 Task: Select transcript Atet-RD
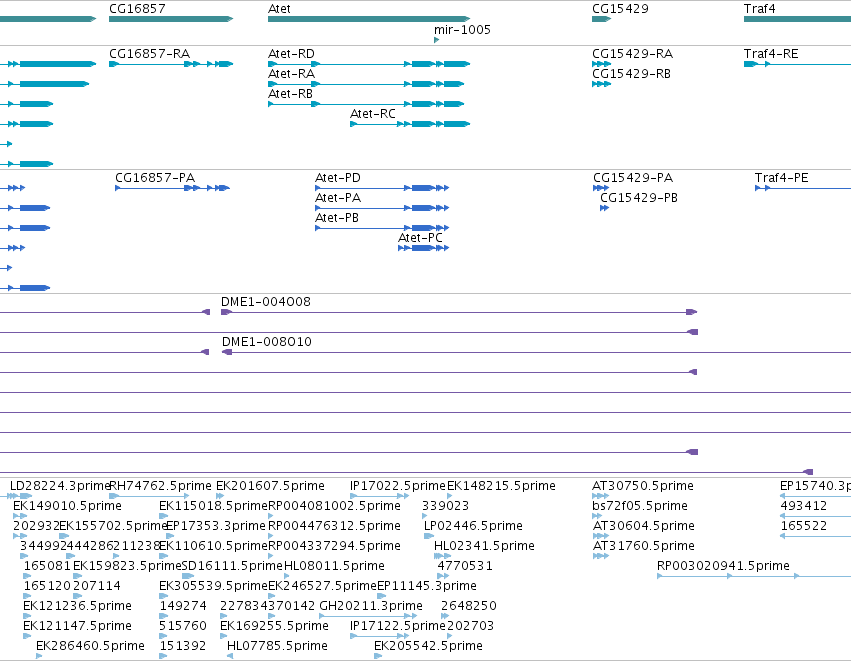click(369, 64)
